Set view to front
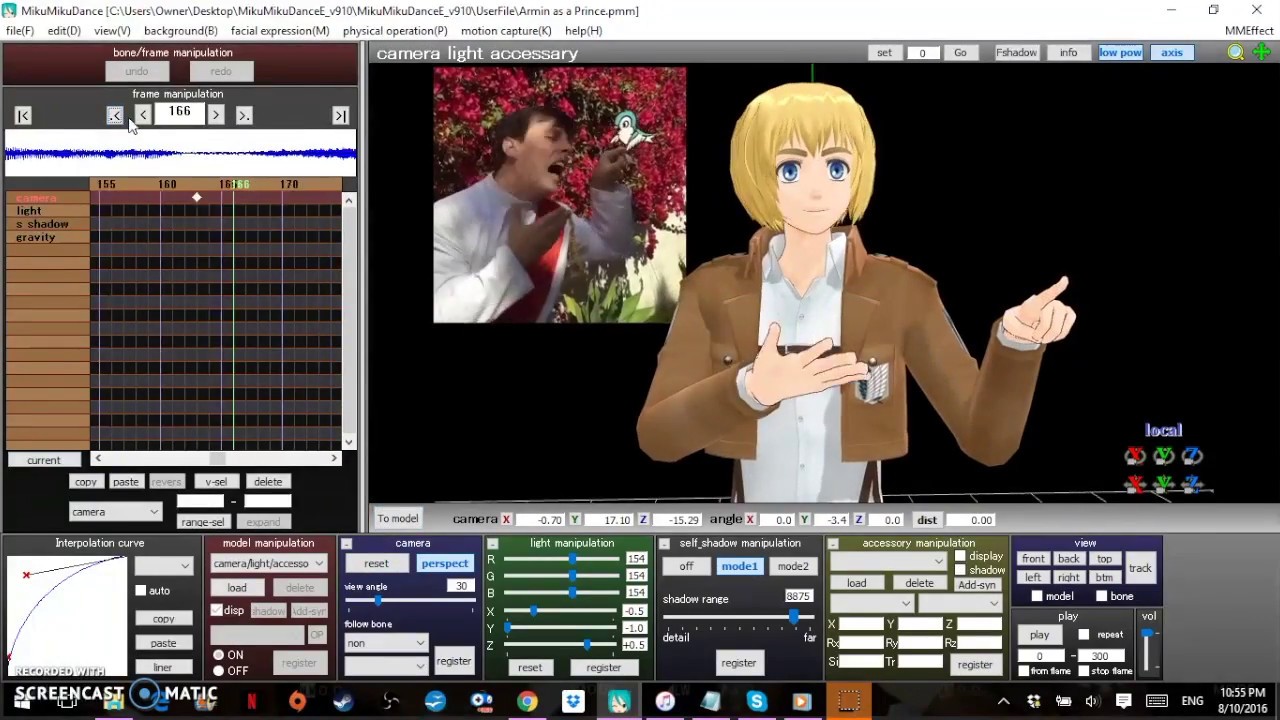 1033,559
